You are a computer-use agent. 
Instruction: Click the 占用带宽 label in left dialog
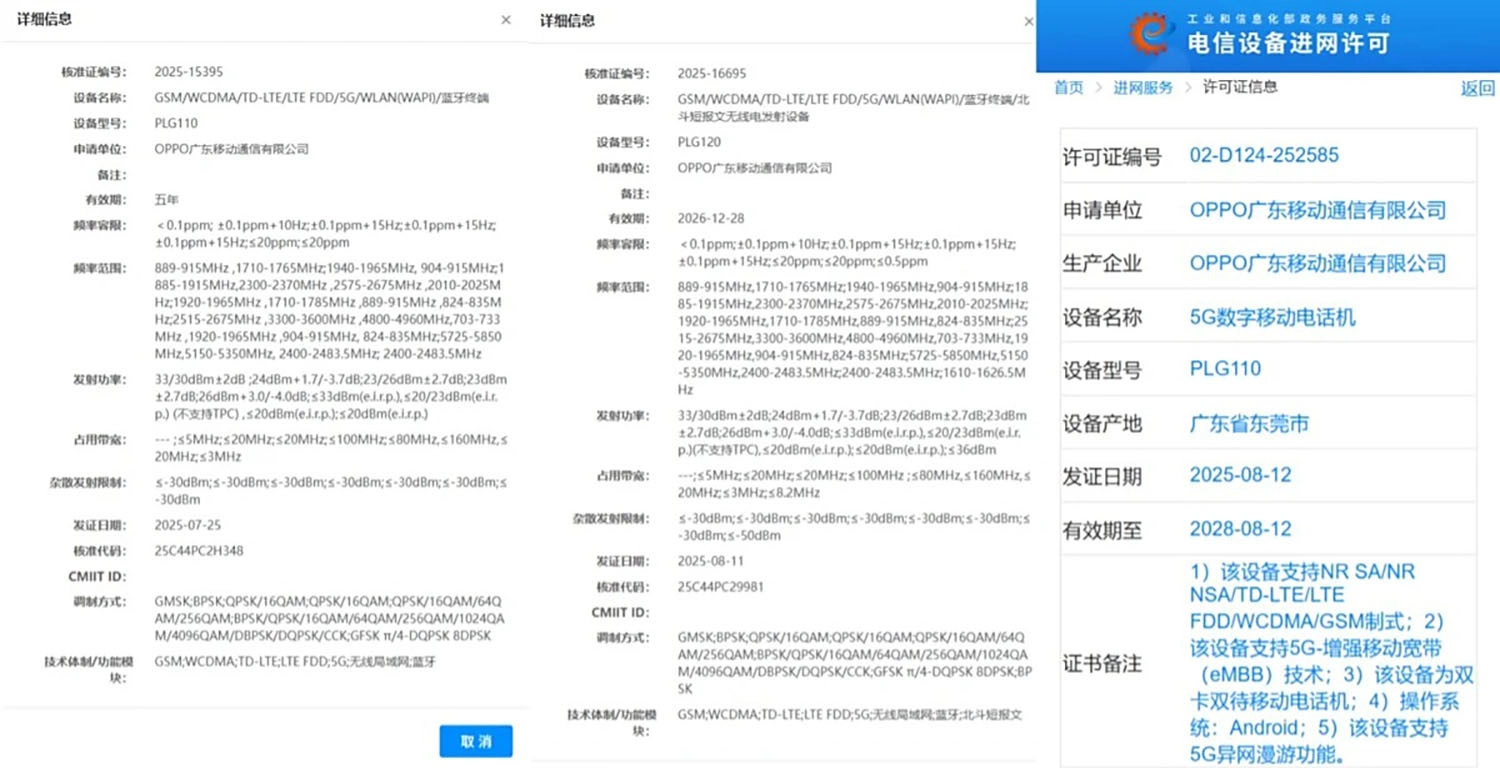coord(99,440)
